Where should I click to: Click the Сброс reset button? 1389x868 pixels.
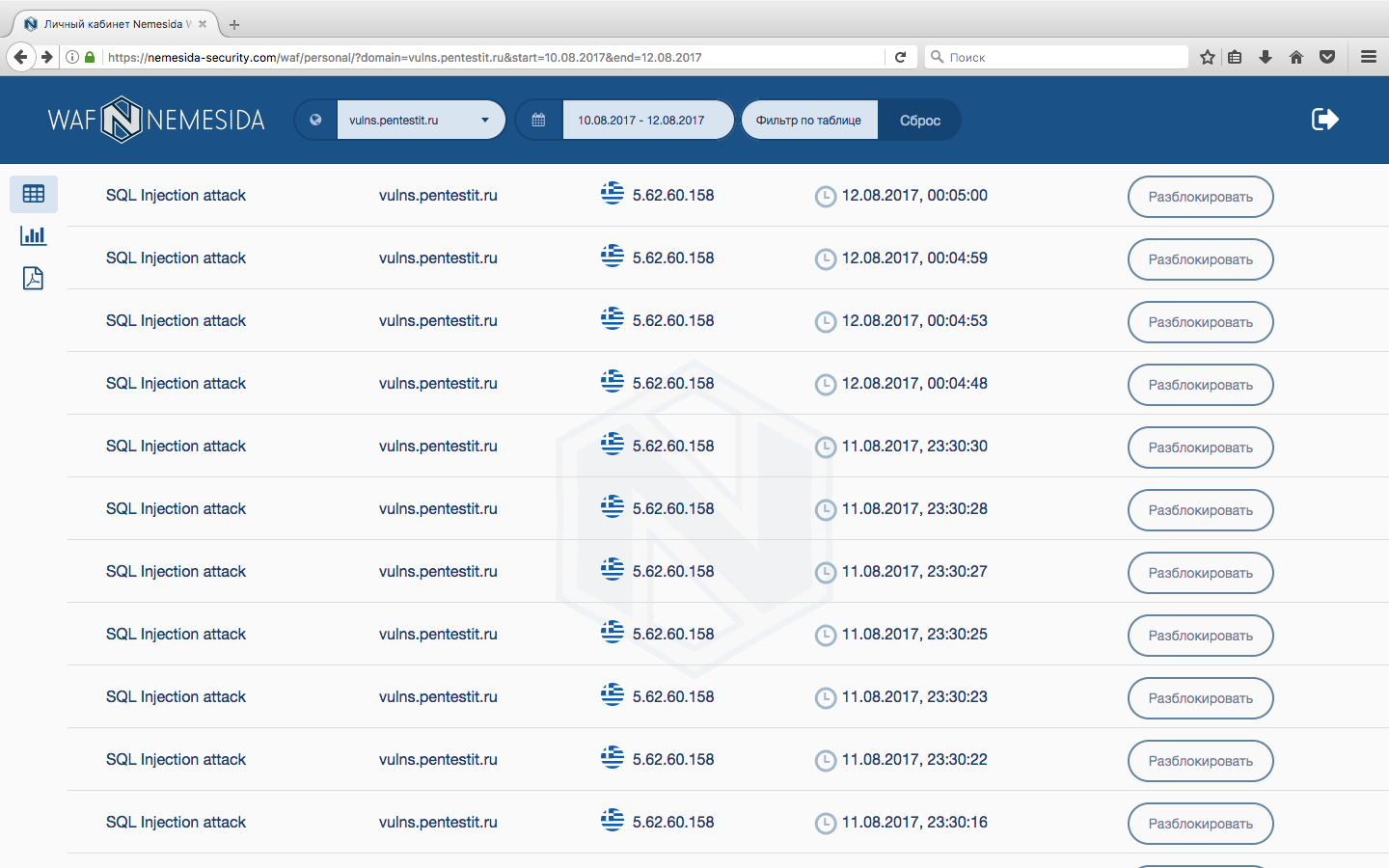coord(919,121)
